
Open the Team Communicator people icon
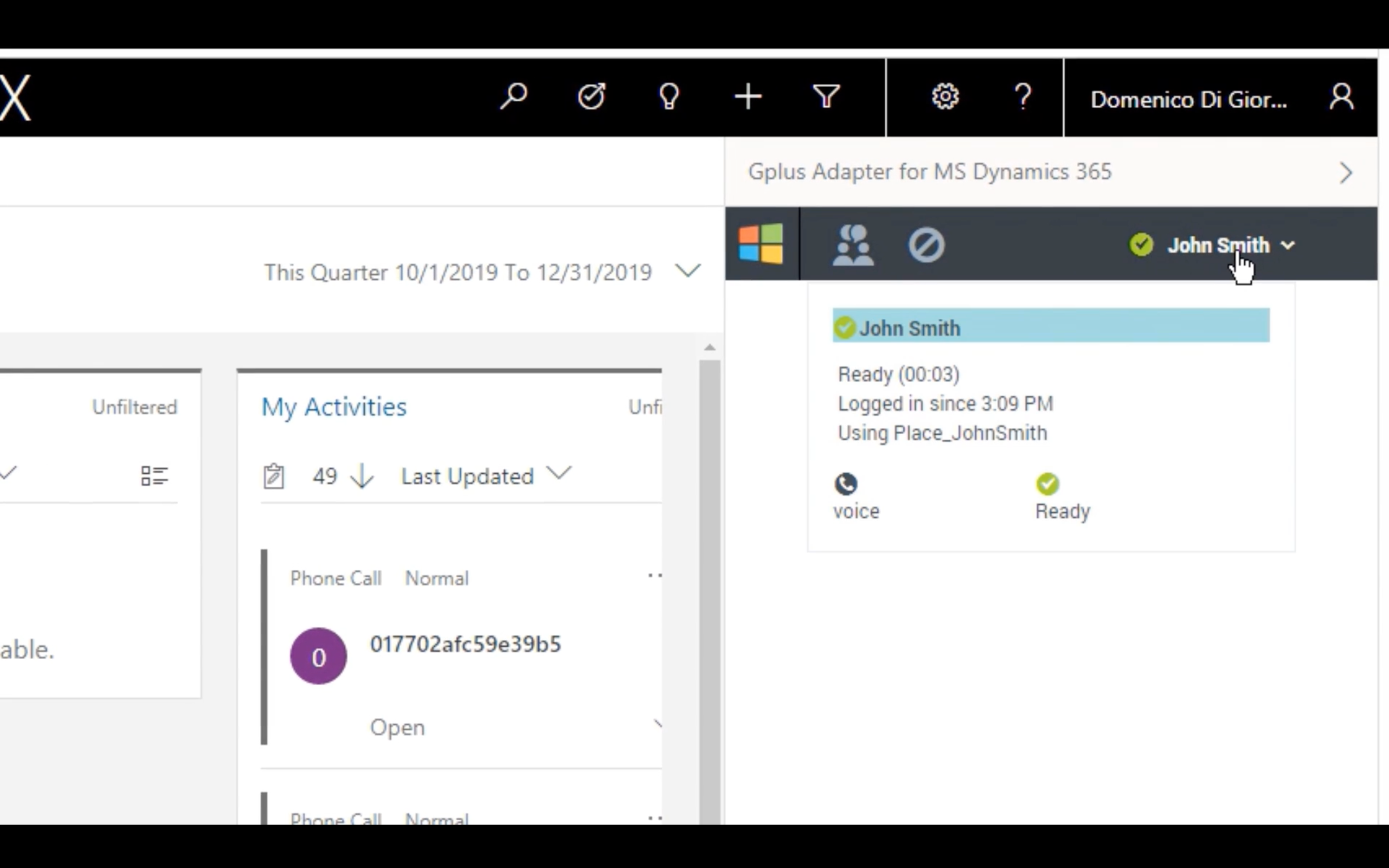(854, 245)
